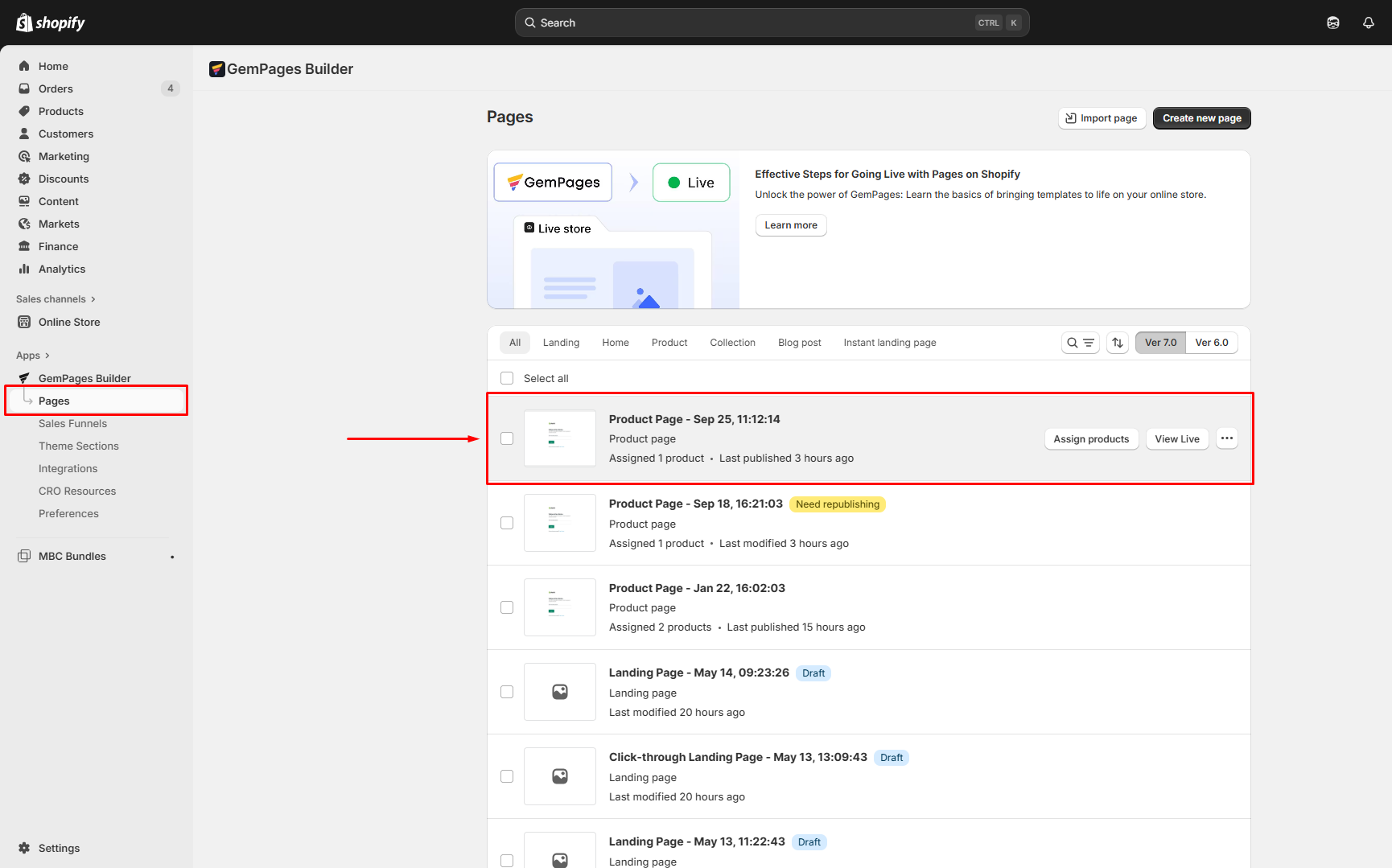Click the sort pages icon
Image resolution: width=1392 pixels, height=868 pixels.
click(1117, 343)
